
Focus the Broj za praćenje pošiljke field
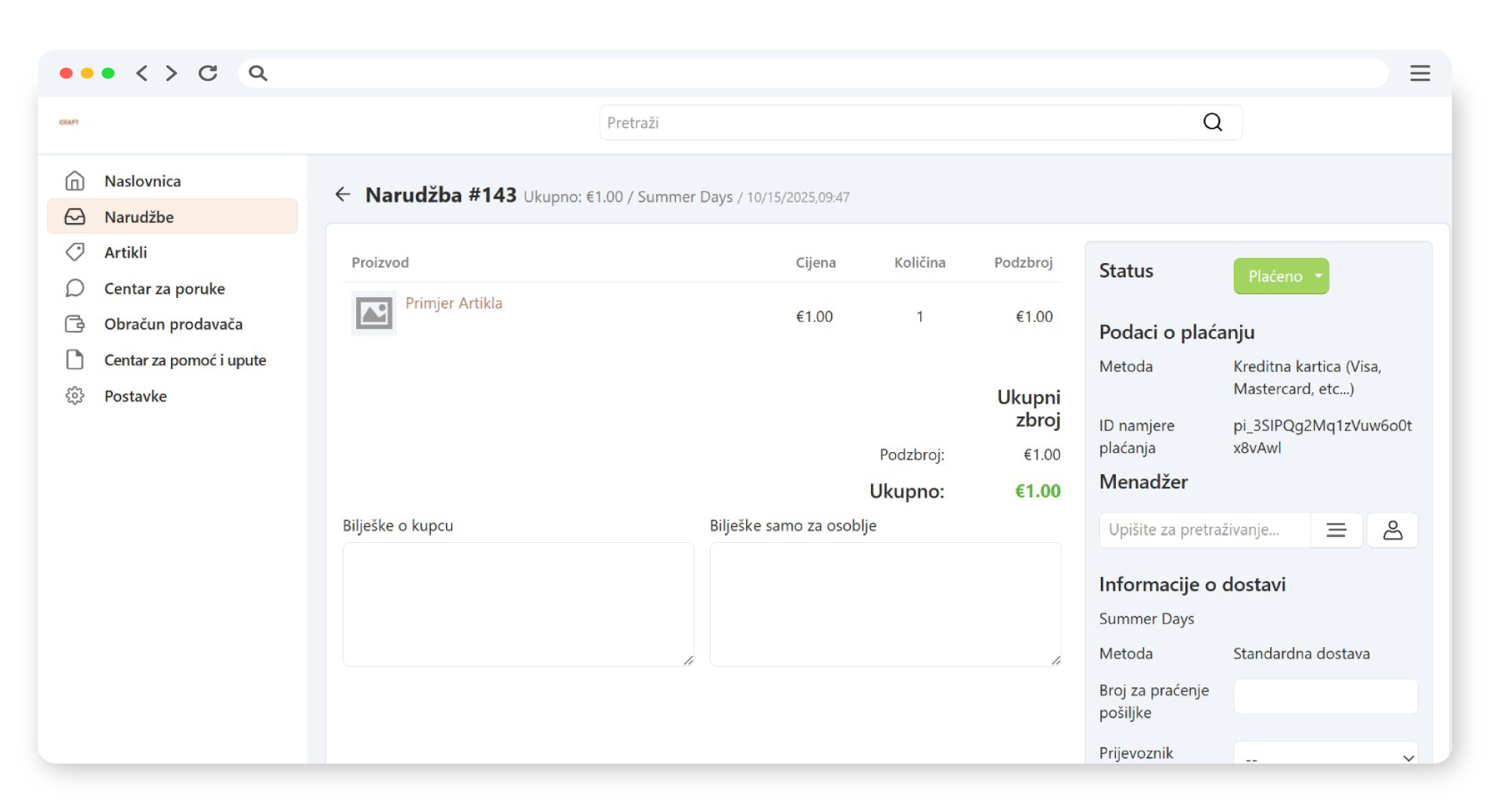pyautogui.click(x=1325, y=696)
